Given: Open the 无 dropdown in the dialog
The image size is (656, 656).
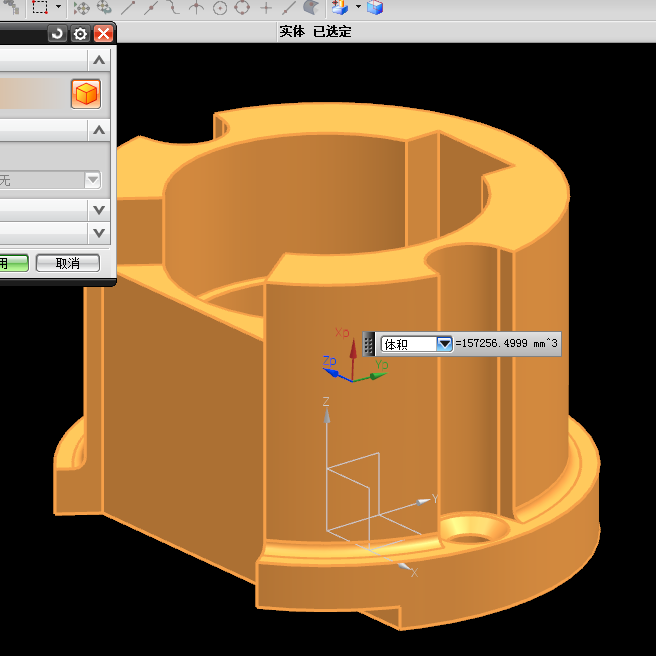Looking at the screenshot, I should (x=92, y=180).
